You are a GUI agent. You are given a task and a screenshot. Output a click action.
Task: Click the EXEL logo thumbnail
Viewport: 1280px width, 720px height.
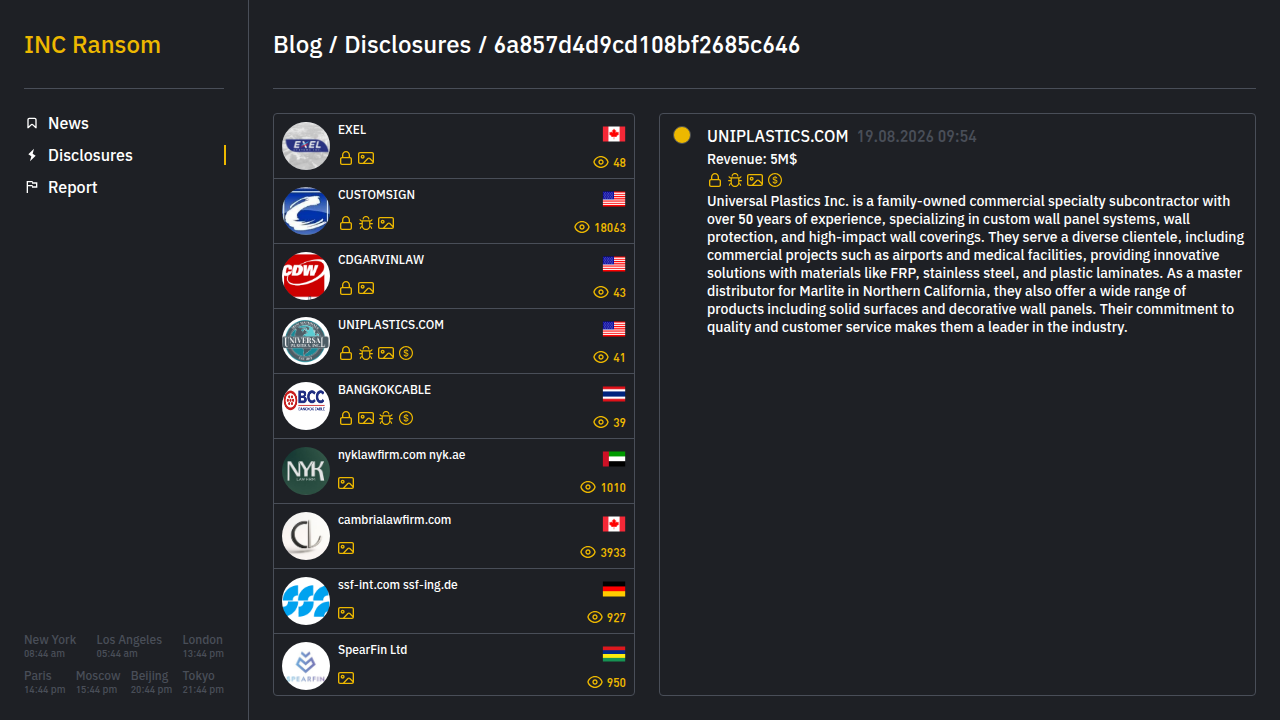click(306, 146)
